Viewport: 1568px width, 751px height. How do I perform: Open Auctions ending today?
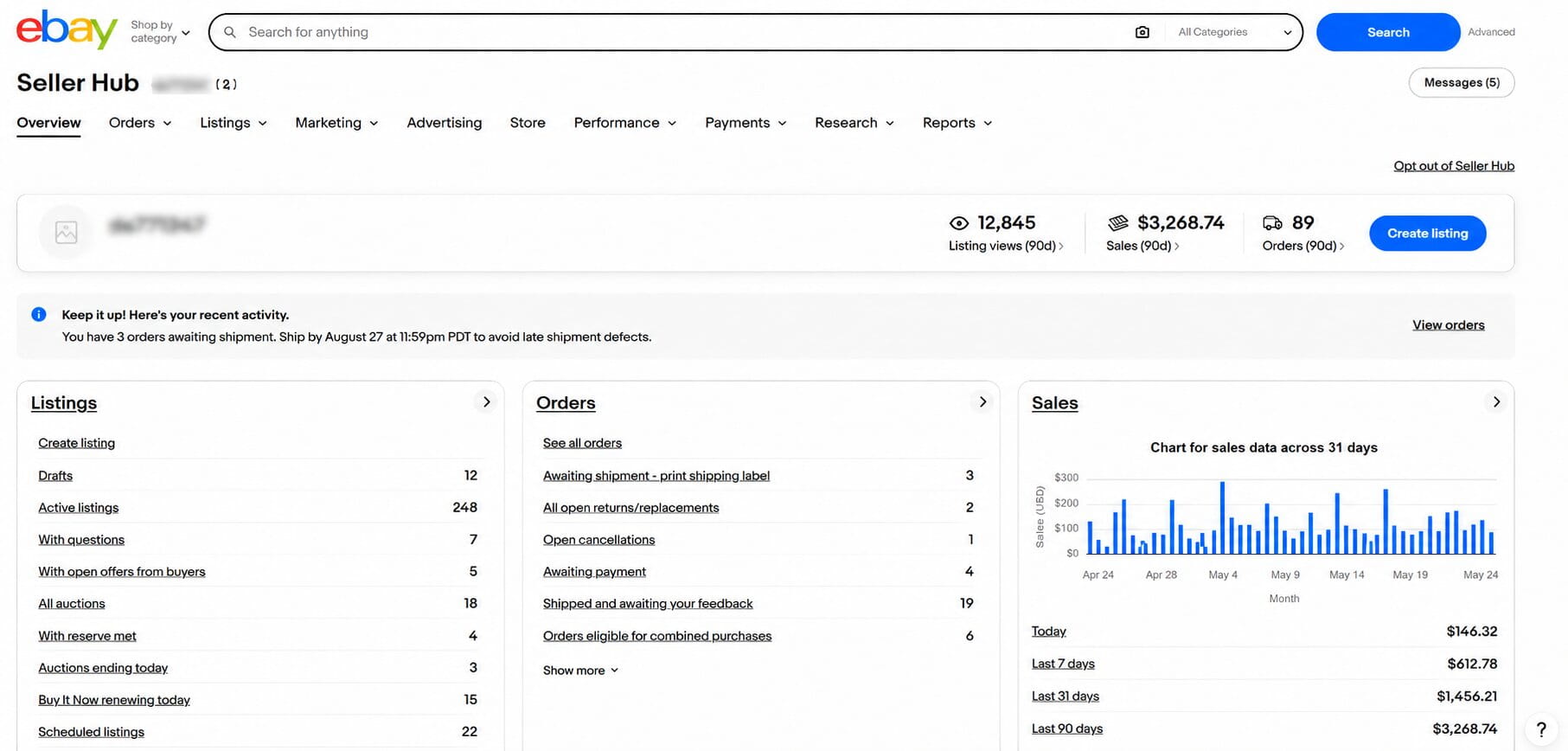tap(103, 668)
